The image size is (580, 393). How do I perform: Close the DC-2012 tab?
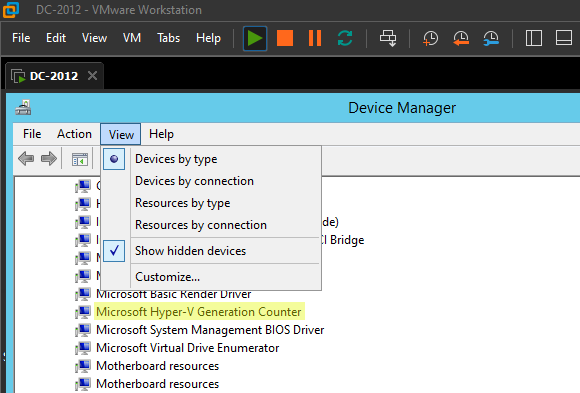[92, 76]
